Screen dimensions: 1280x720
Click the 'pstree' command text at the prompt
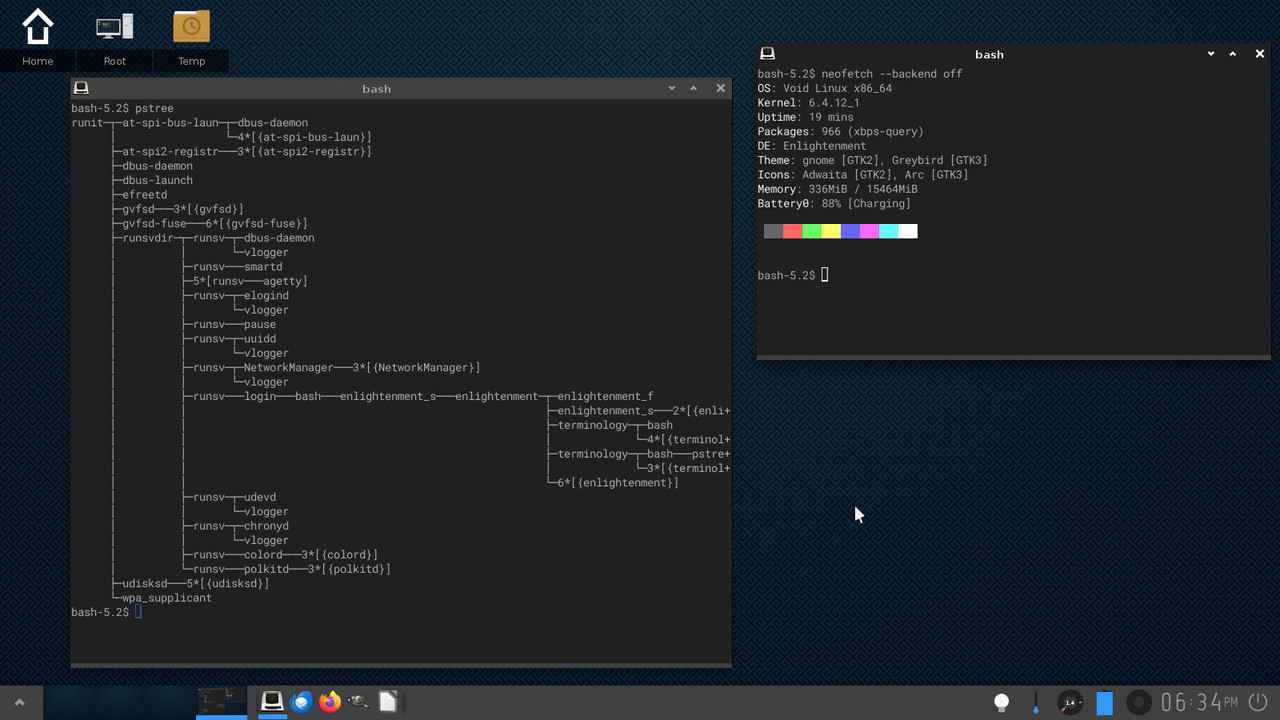click(154, 108)
